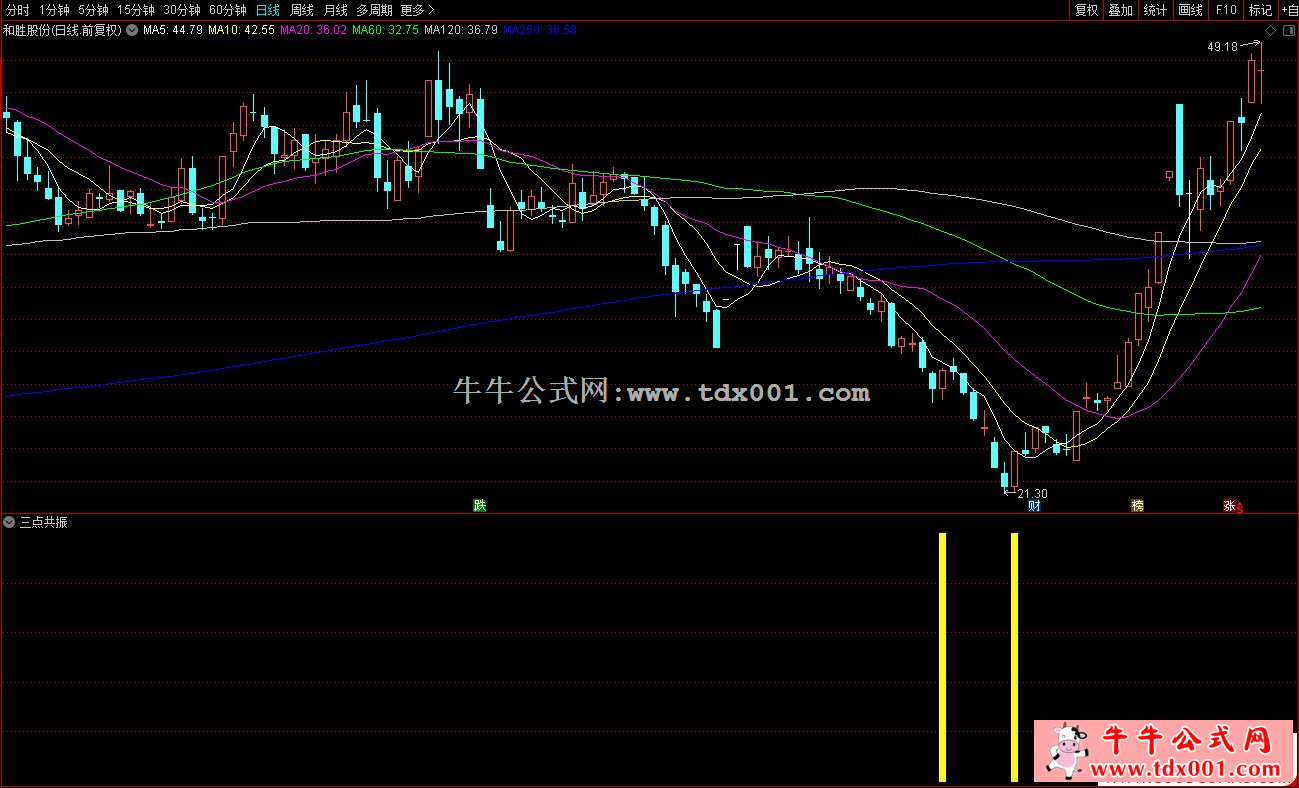Open the F10 company info button

(1225, 10)
